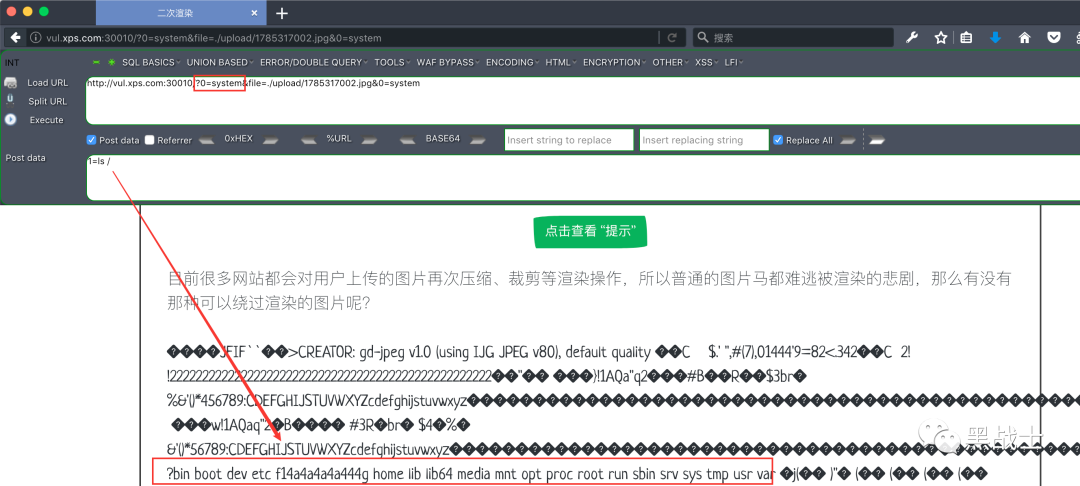This screenshot has height=486, width=1080.
Task: Click the left arrow before %URL
Action: 308,140
